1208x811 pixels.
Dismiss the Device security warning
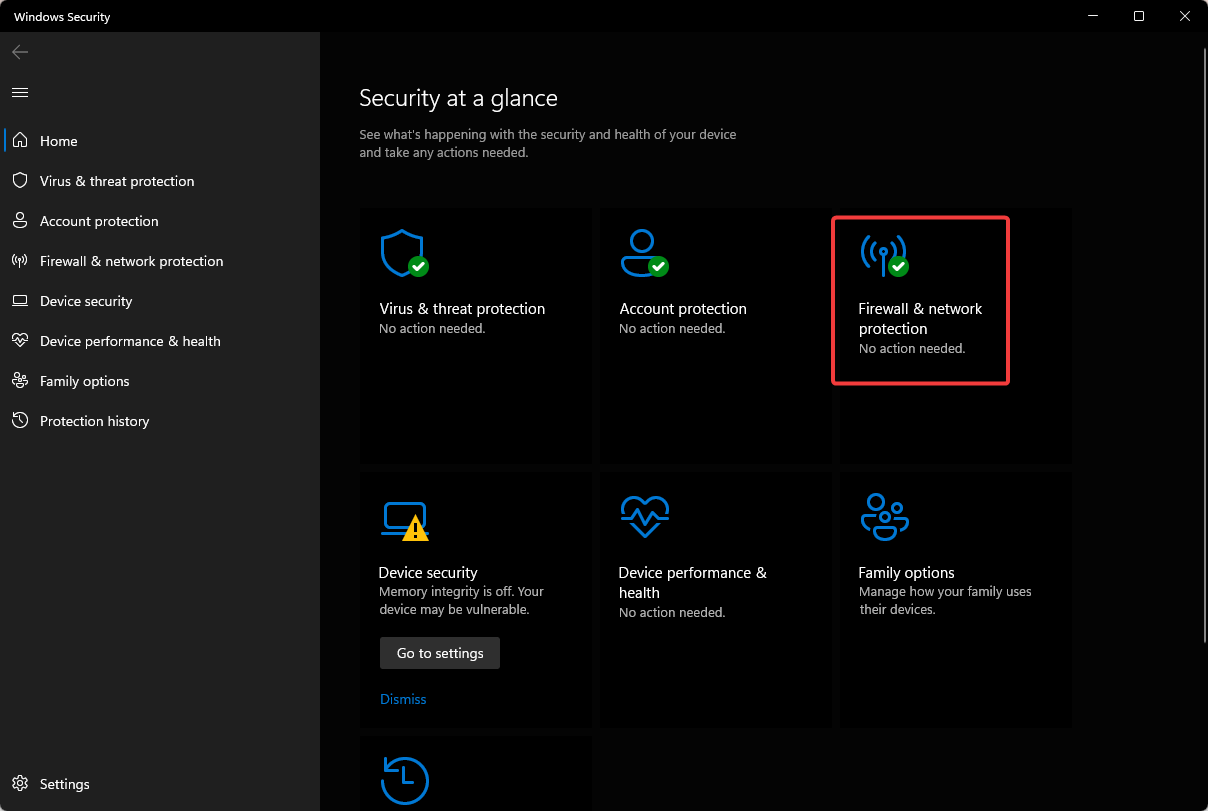coord(403,698)
